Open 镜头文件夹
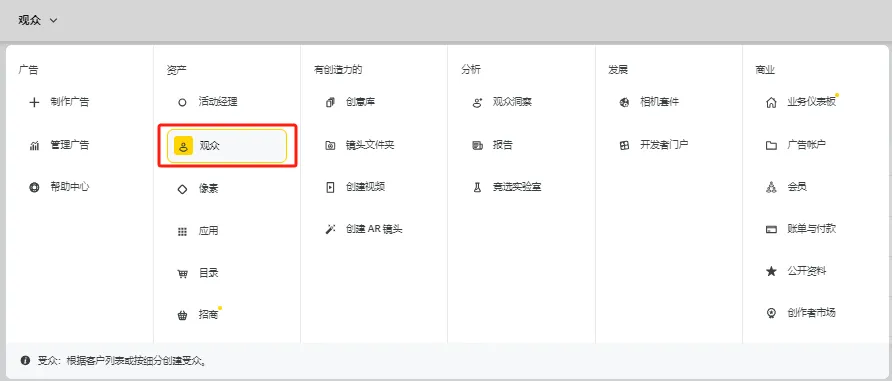The width and height of the screenshot is (892, 381). (x=370, y=145)
